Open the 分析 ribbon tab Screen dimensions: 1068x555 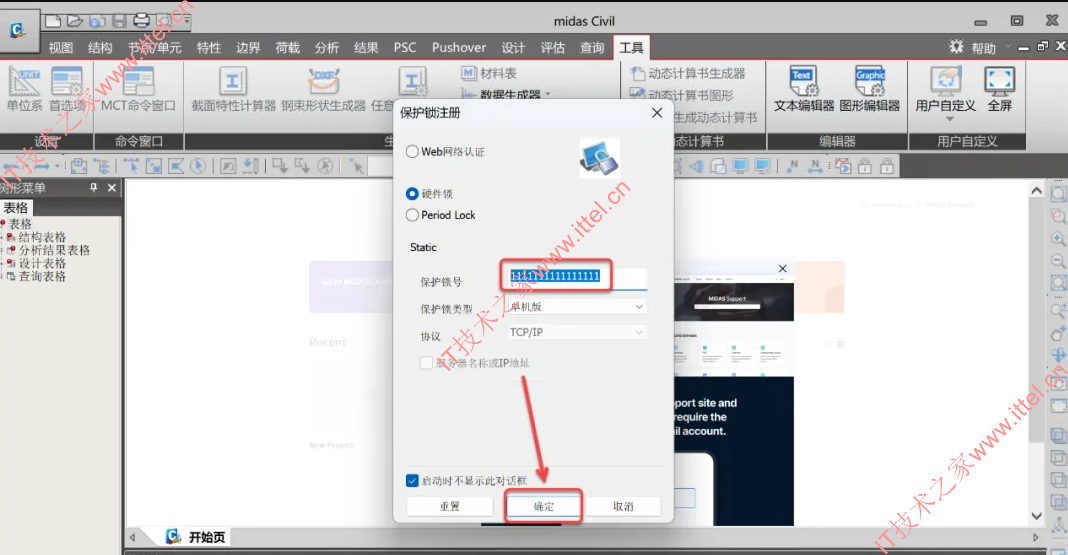pyautogui.click(x=327, y=48)
